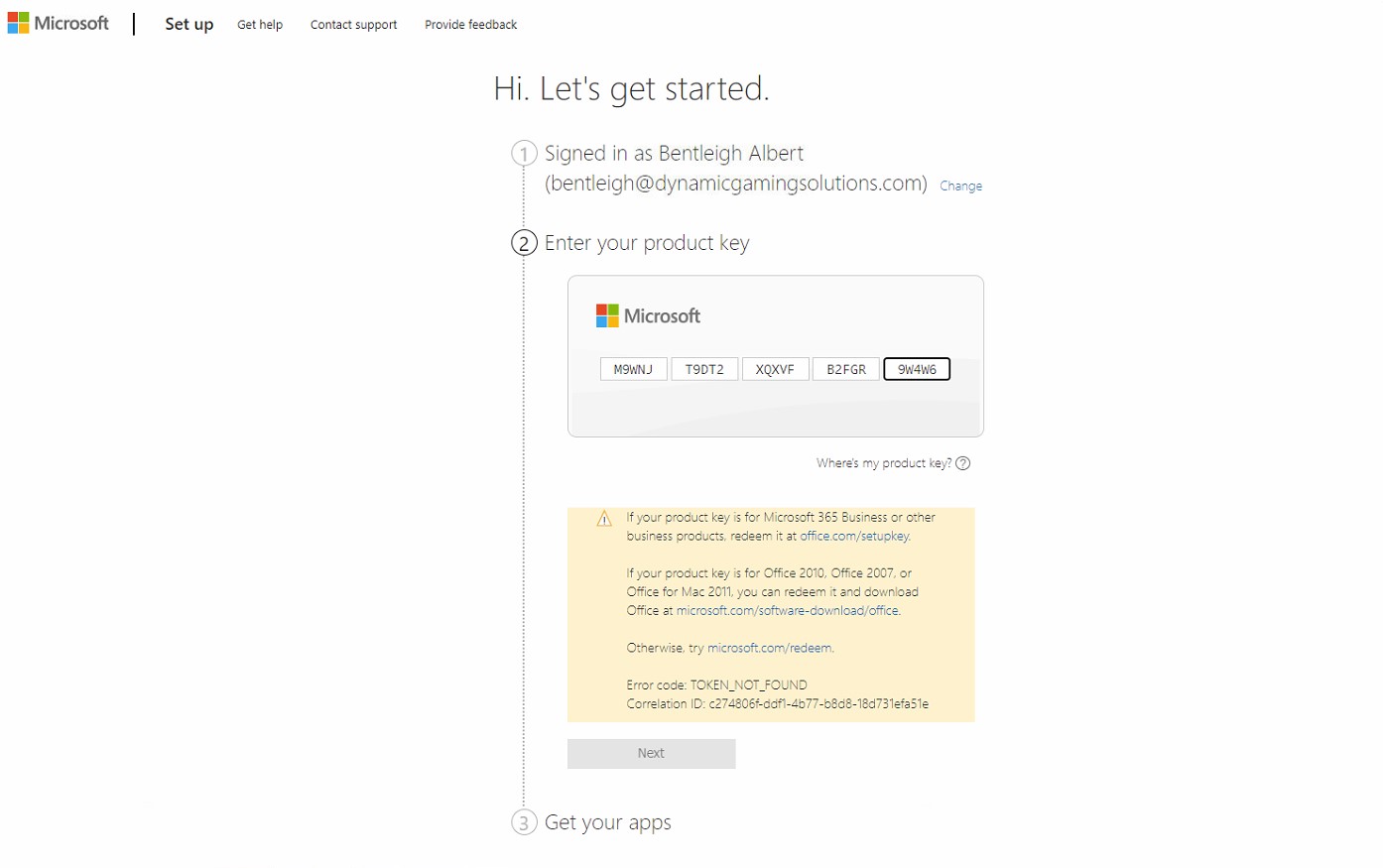Click the question mark help icon
Image resolution: width=1383 pixels, height=868 pixels.
click(x=962, y=463)
